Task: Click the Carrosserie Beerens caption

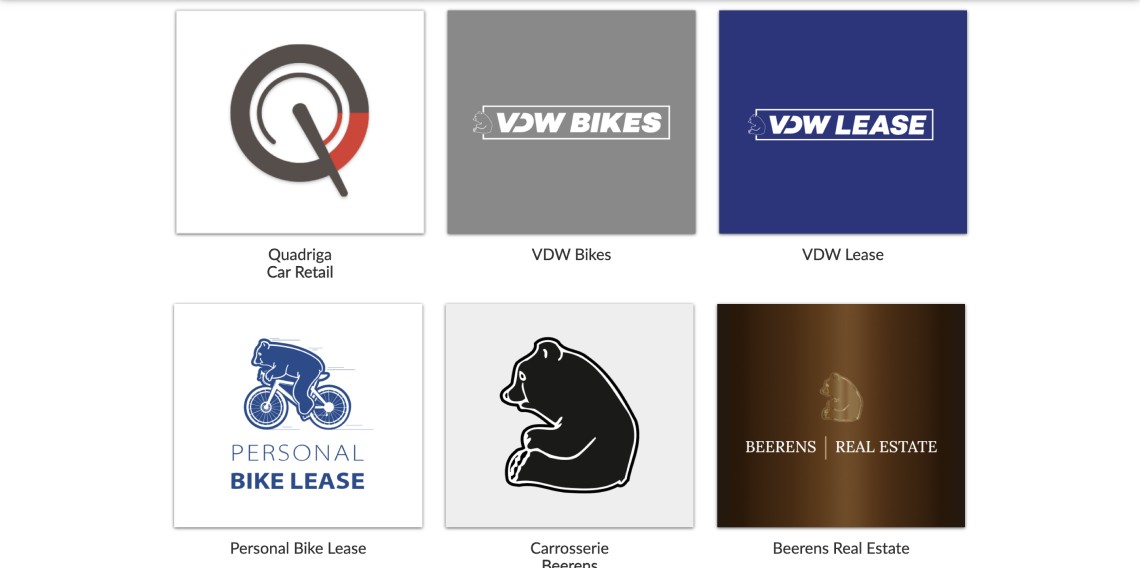Action: (569, 555)
